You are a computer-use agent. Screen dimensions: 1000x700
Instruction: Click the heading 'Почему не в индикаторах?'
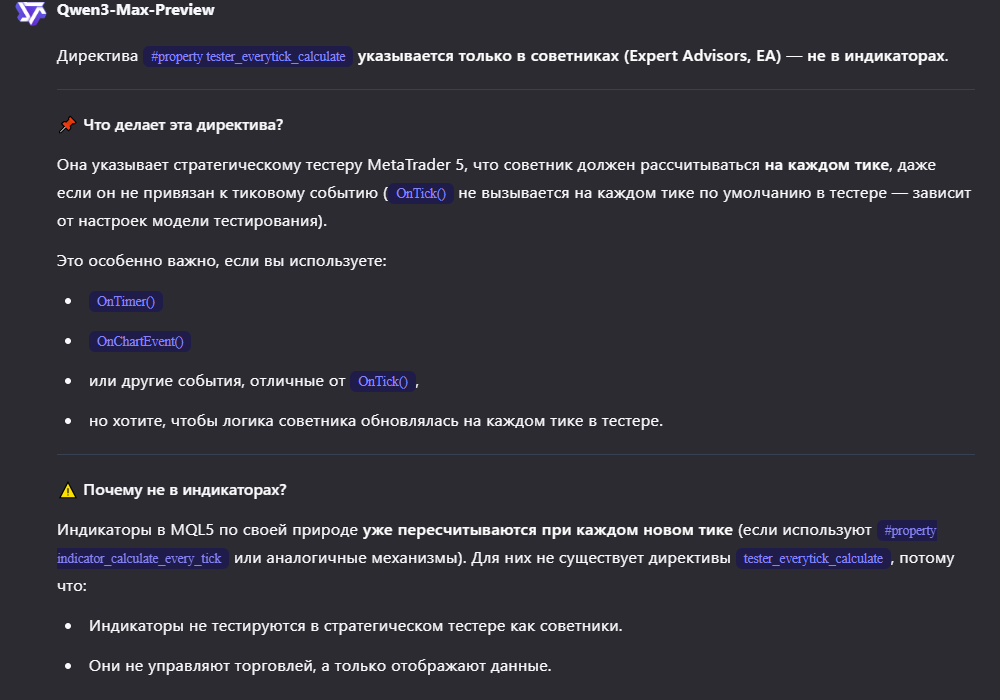point(185,490)
